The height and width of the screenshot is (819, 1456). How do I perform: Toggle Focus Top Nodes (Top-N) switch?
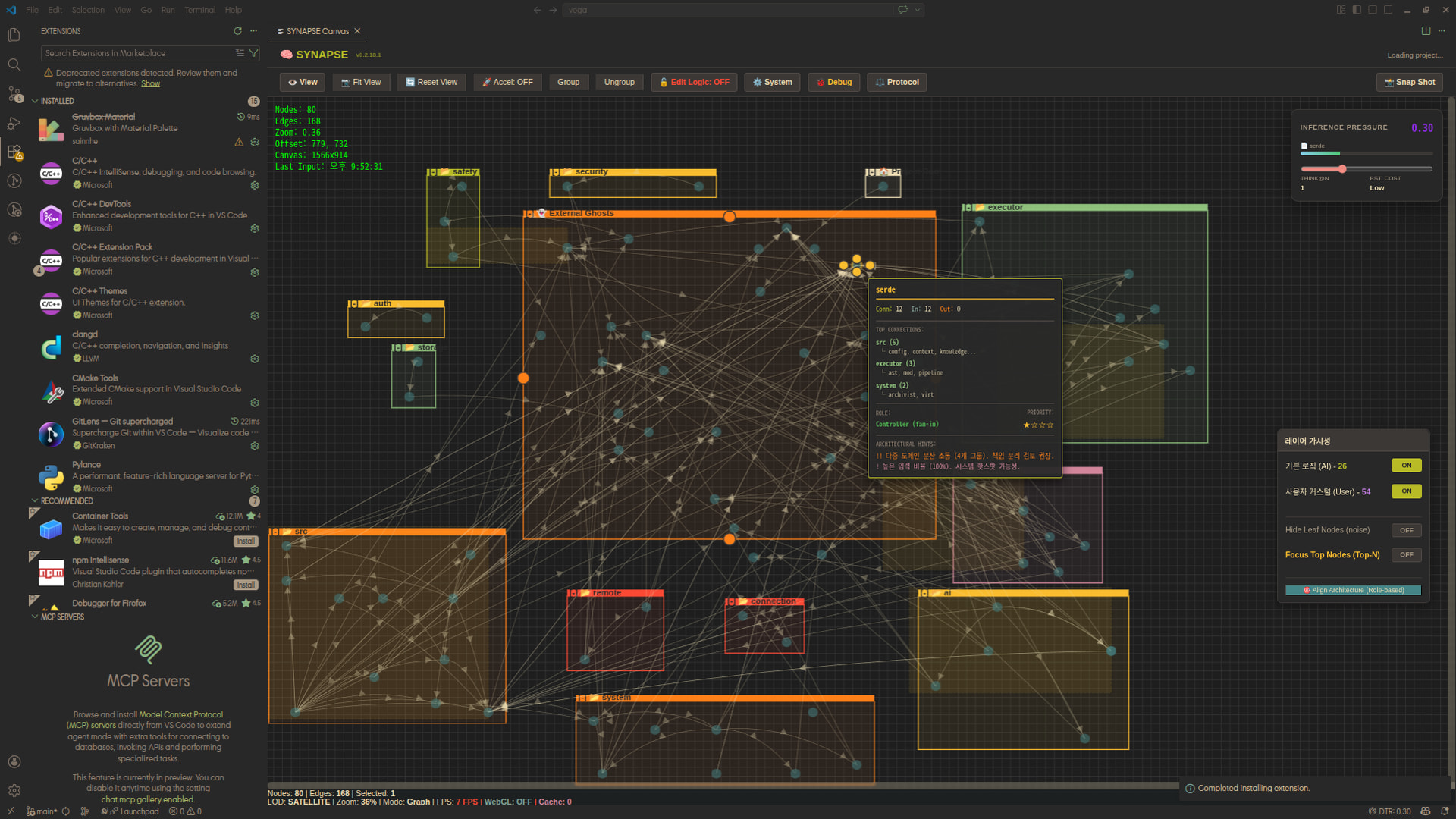point(1406,555)
